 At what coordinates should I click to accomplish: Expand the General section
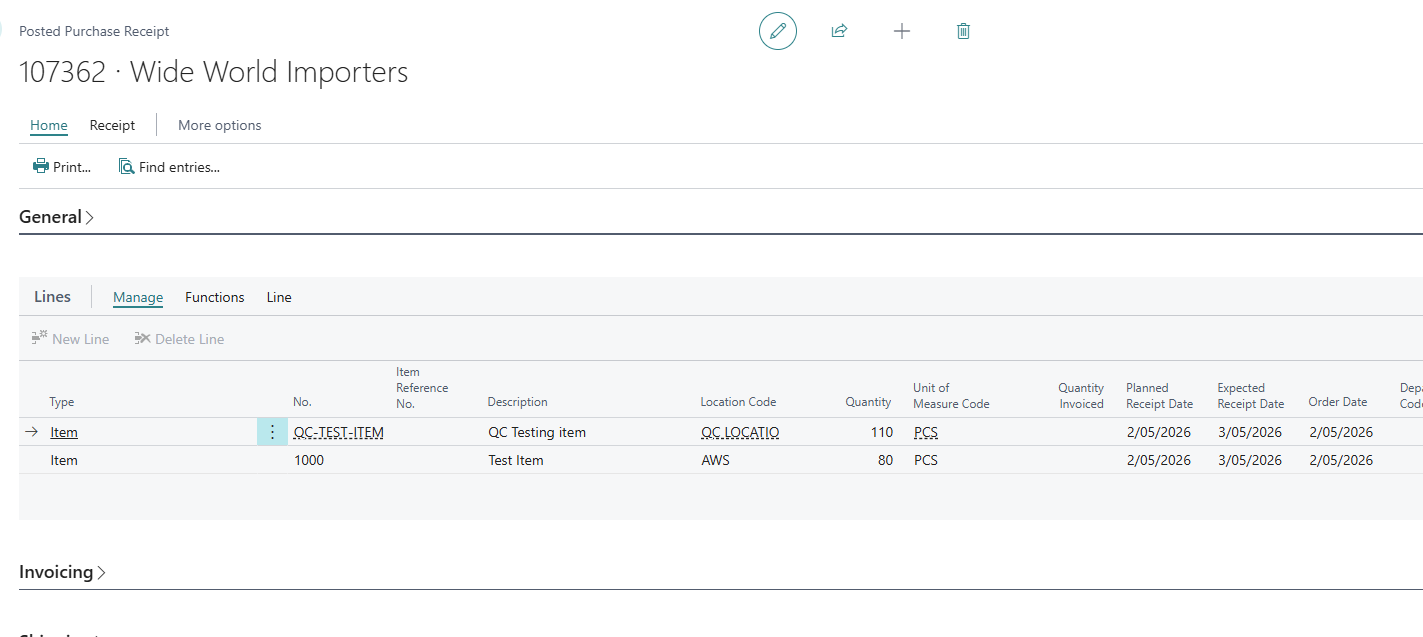(x=57, y=217)
